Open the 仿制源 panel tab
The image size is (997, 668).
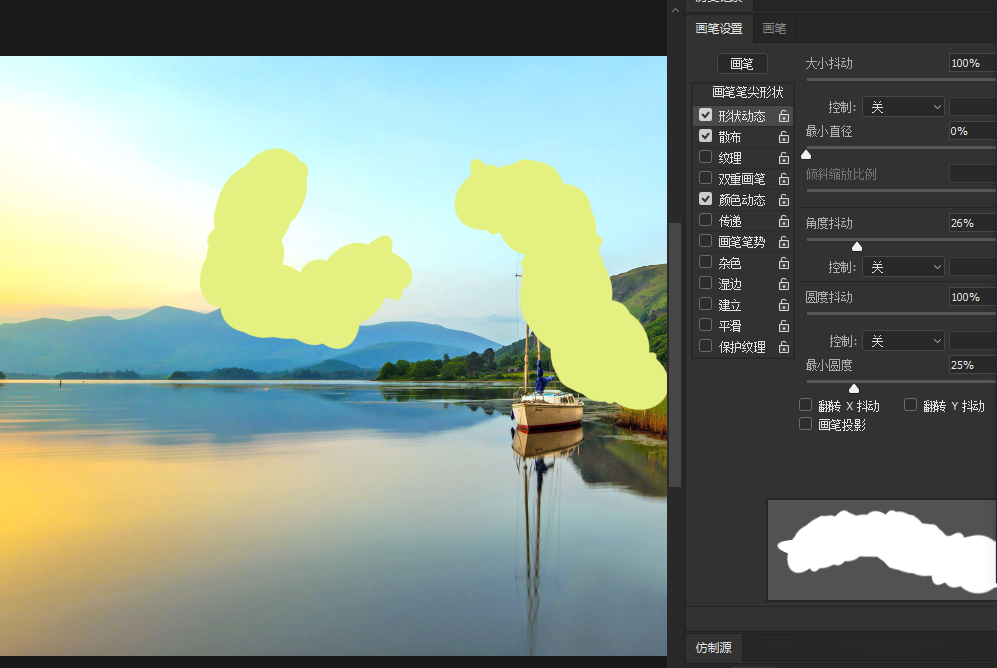click(x=713, y=647)
